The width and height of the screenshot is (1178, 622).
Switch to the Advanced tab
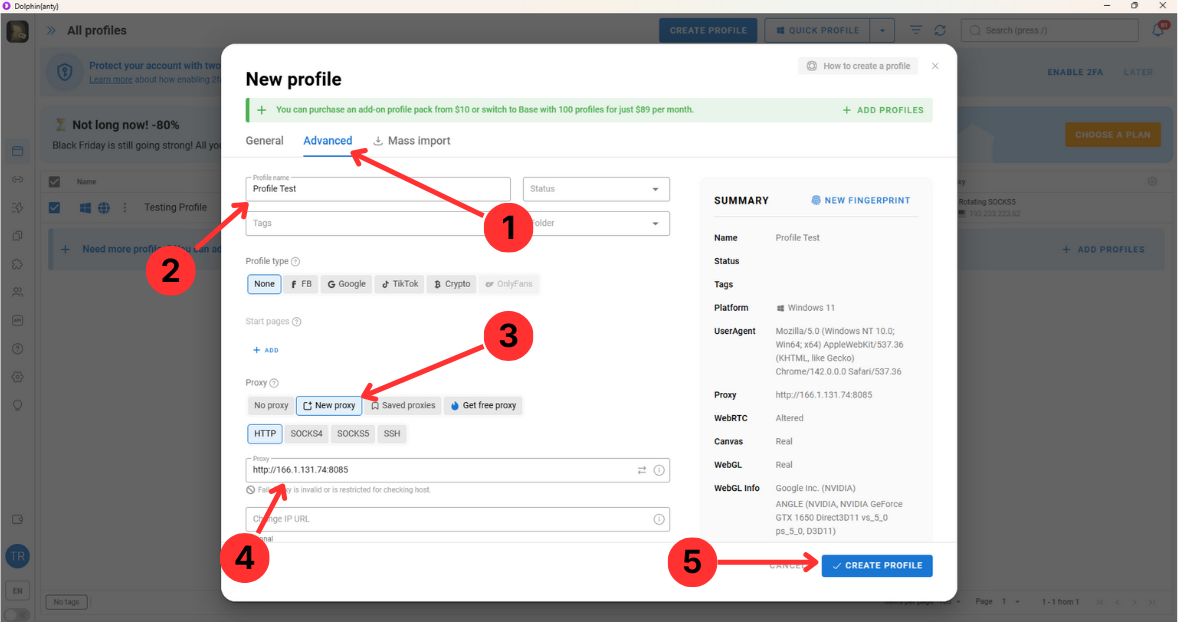328,140
